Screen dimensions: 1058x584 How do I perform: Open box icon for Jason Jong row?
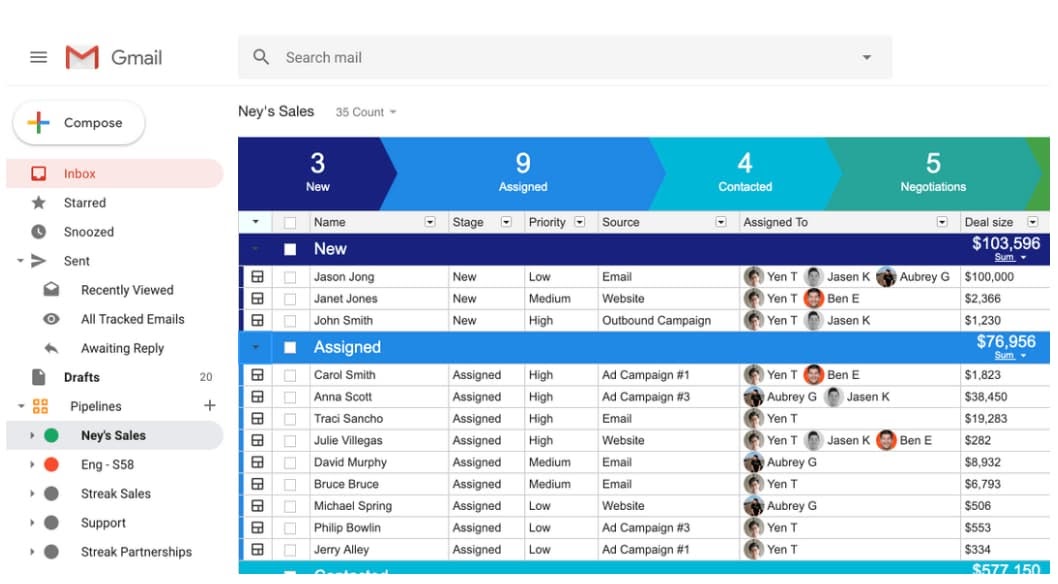pos(257,276)
